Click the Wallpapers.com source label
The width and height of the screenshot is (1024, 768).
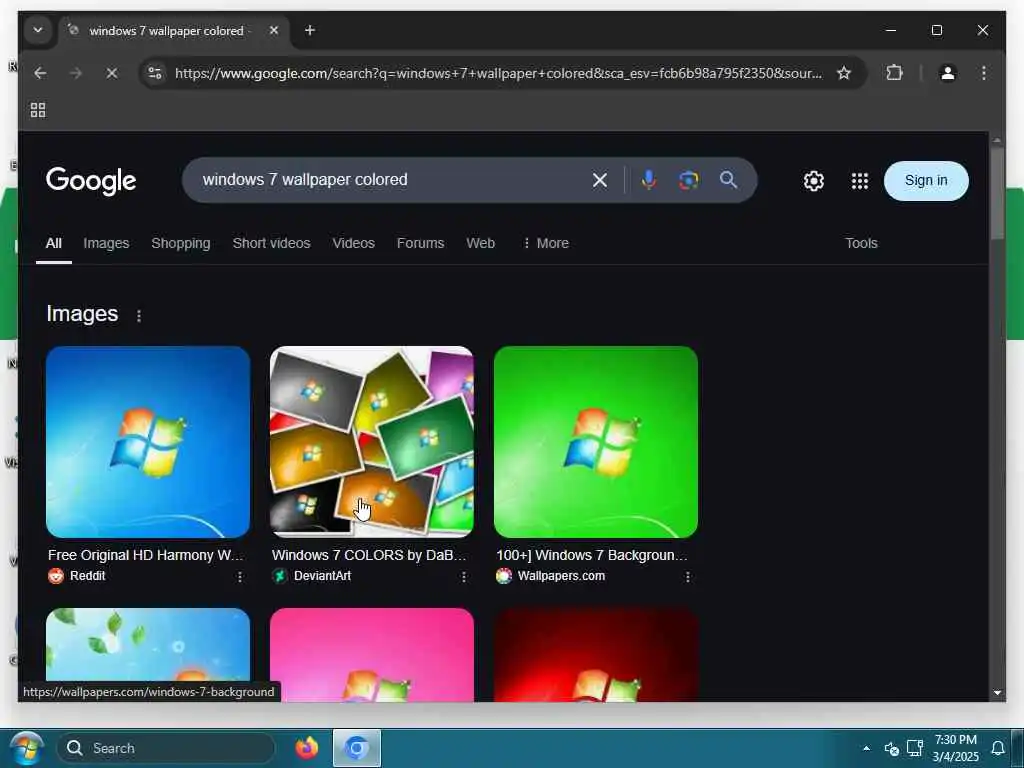pyautogui.click(x=561, y=576)
